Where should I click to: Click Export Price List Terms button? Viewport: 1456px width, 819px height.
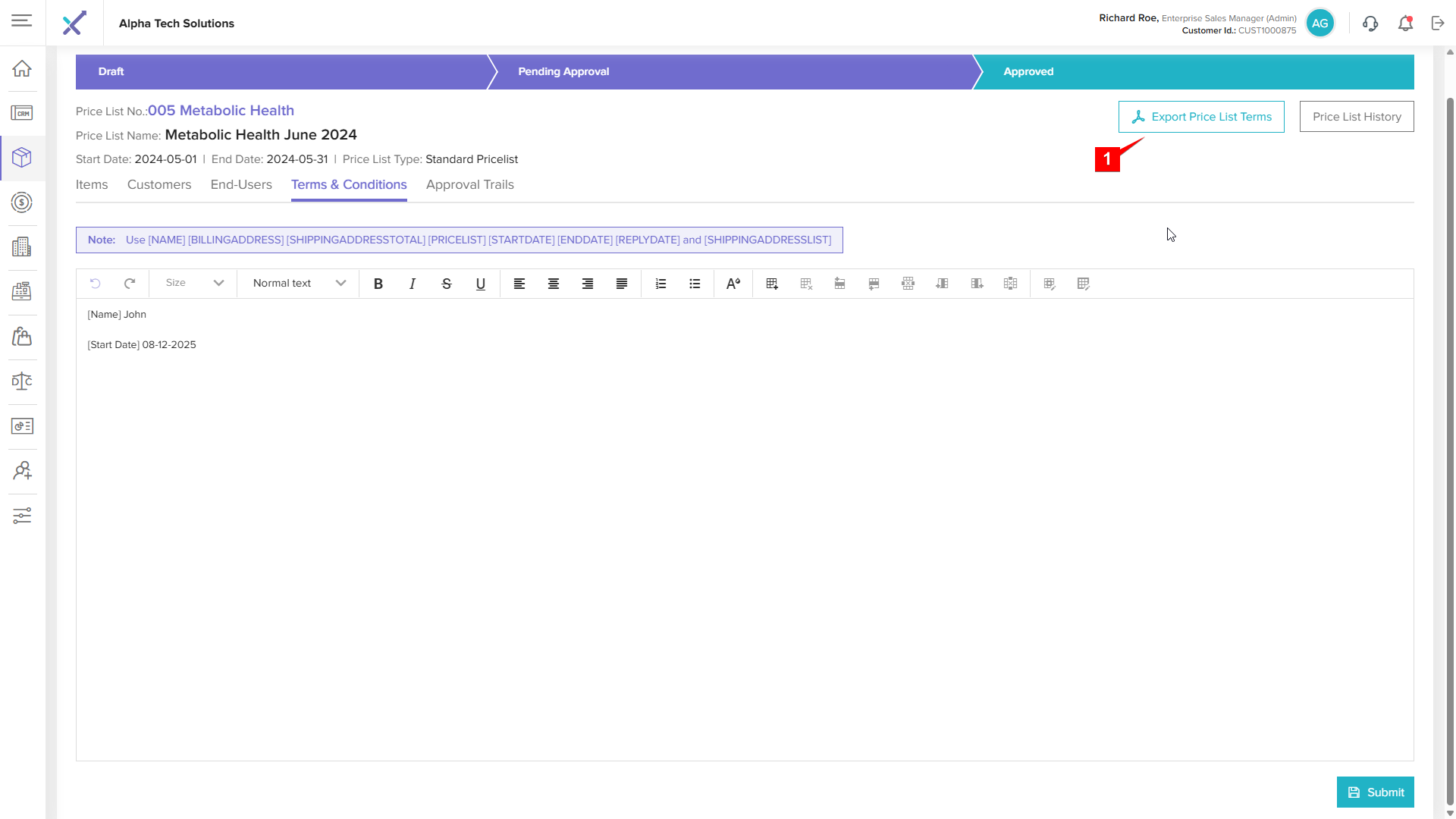(x=1201, y=117)
